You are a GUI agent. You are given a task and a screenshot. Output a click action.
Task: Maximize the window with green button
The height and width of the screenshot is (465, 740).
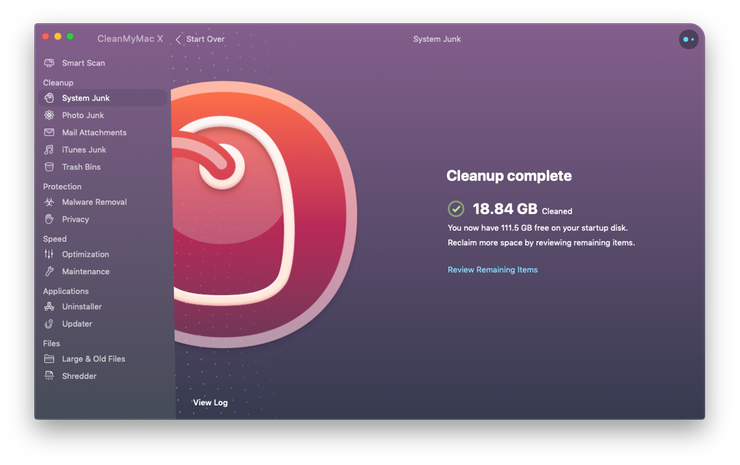[70, 36]
